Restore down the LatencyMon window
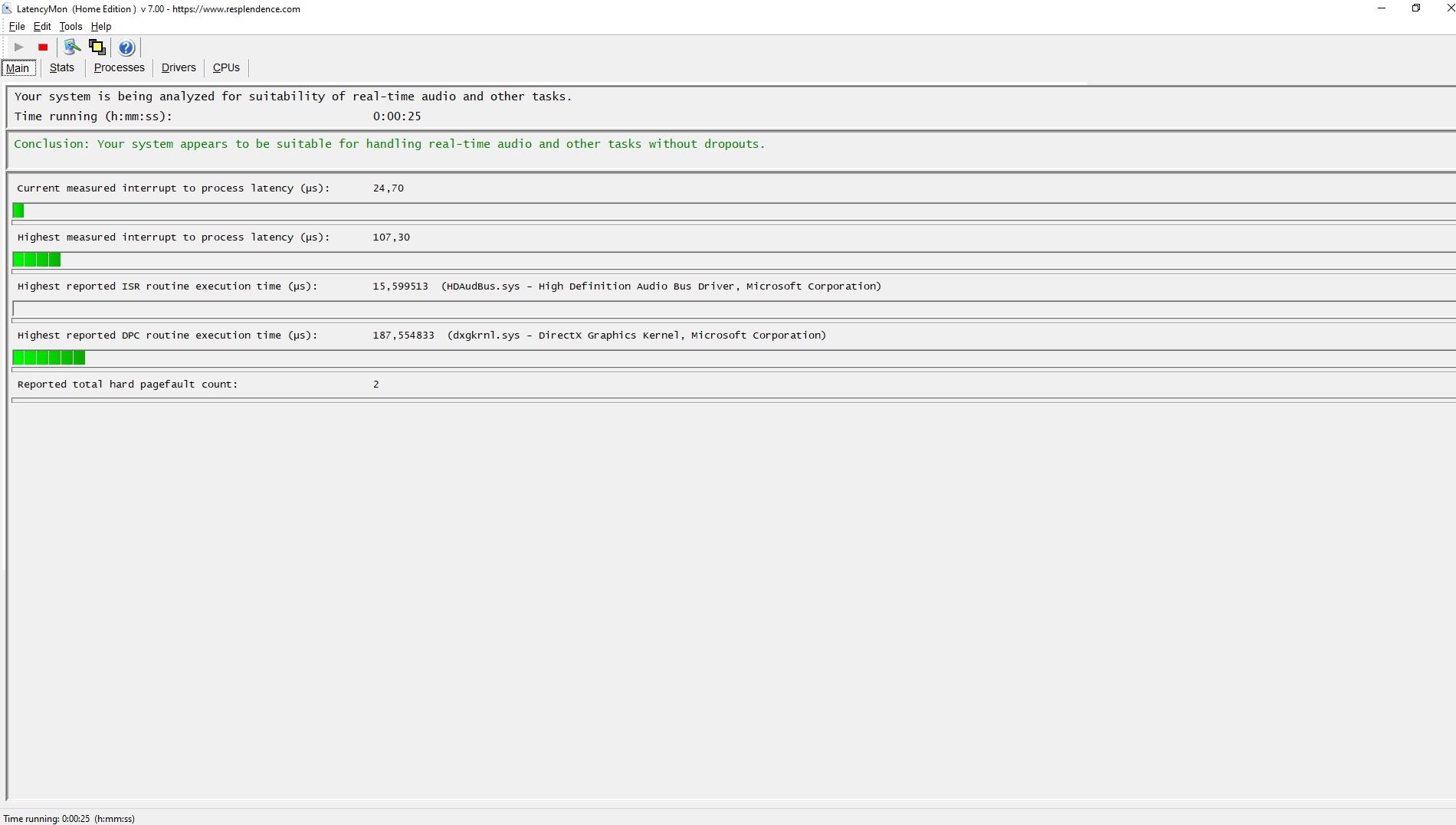The height and width of the screenshot is (825, 1456). [1416, 8]
